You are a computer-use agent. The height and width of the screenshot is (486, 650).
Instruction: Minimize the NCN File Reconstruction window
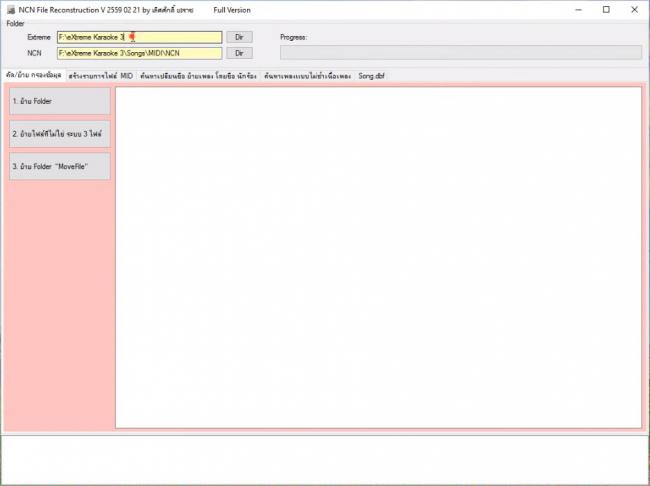(579, 10)
